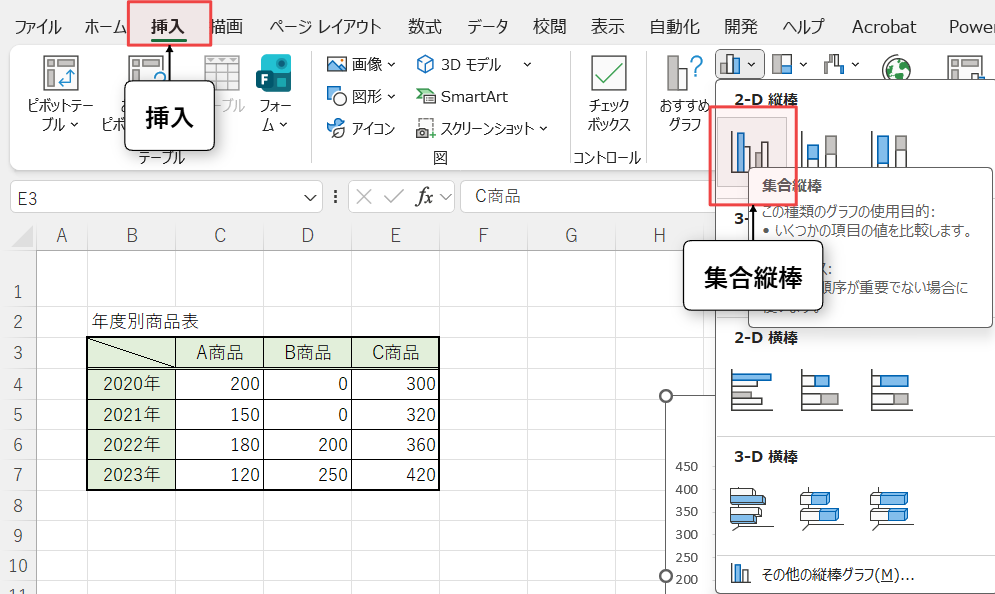The width and height of the screenshot is (995, 594).
Task: Pick the 3-D clustered horizontal bar chart
Action: [x=751, y=507]
